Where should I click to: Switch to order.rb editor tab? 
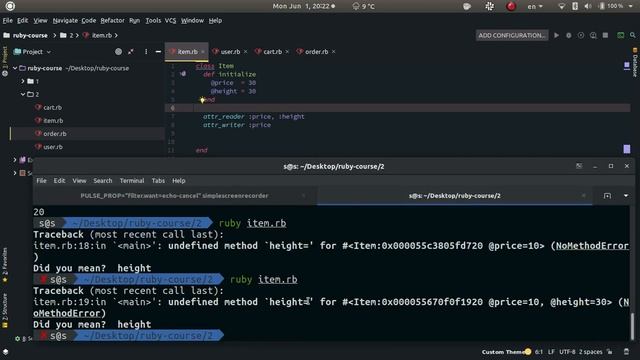click(x=316, y=52)
